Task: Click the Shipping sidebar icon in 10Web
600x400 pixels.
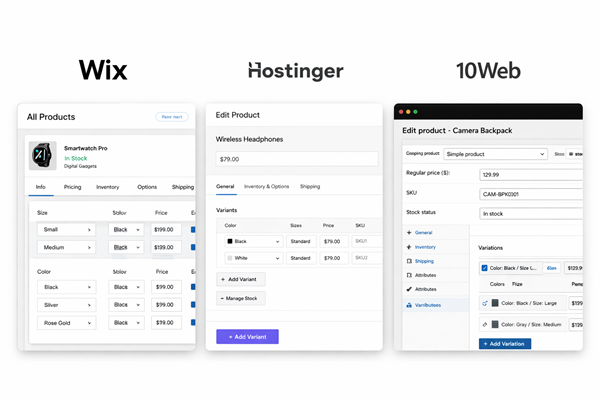Action: (x=408, y=261)
